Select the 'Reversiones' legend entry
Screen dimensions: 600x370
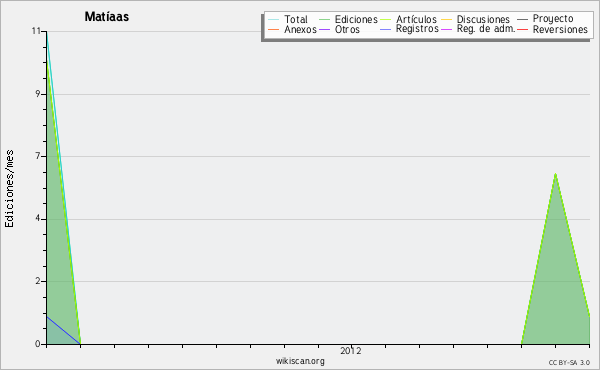click(x=560, y=29)
